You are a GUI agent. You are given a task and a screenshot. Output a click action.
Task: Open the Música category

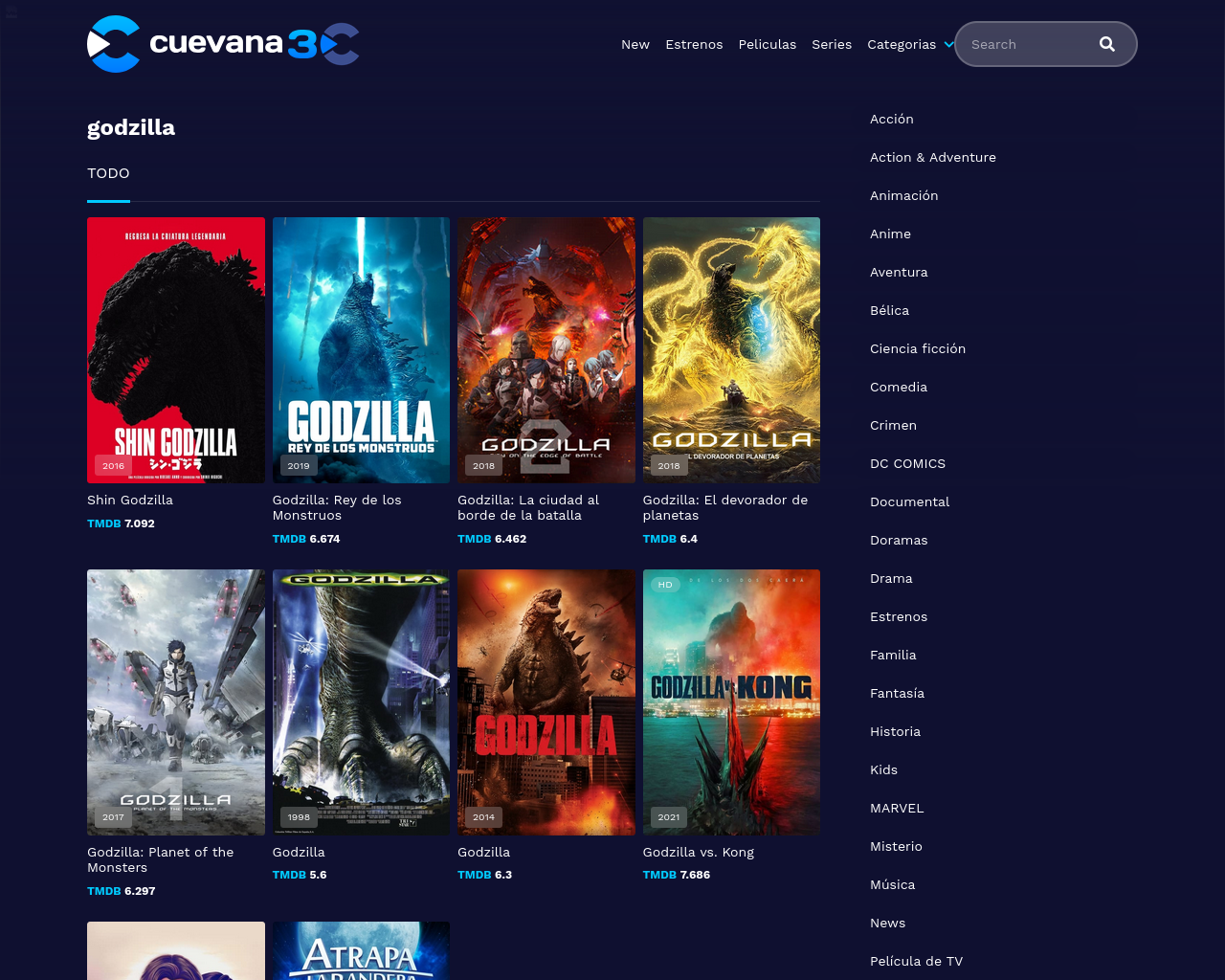point(892,884)
